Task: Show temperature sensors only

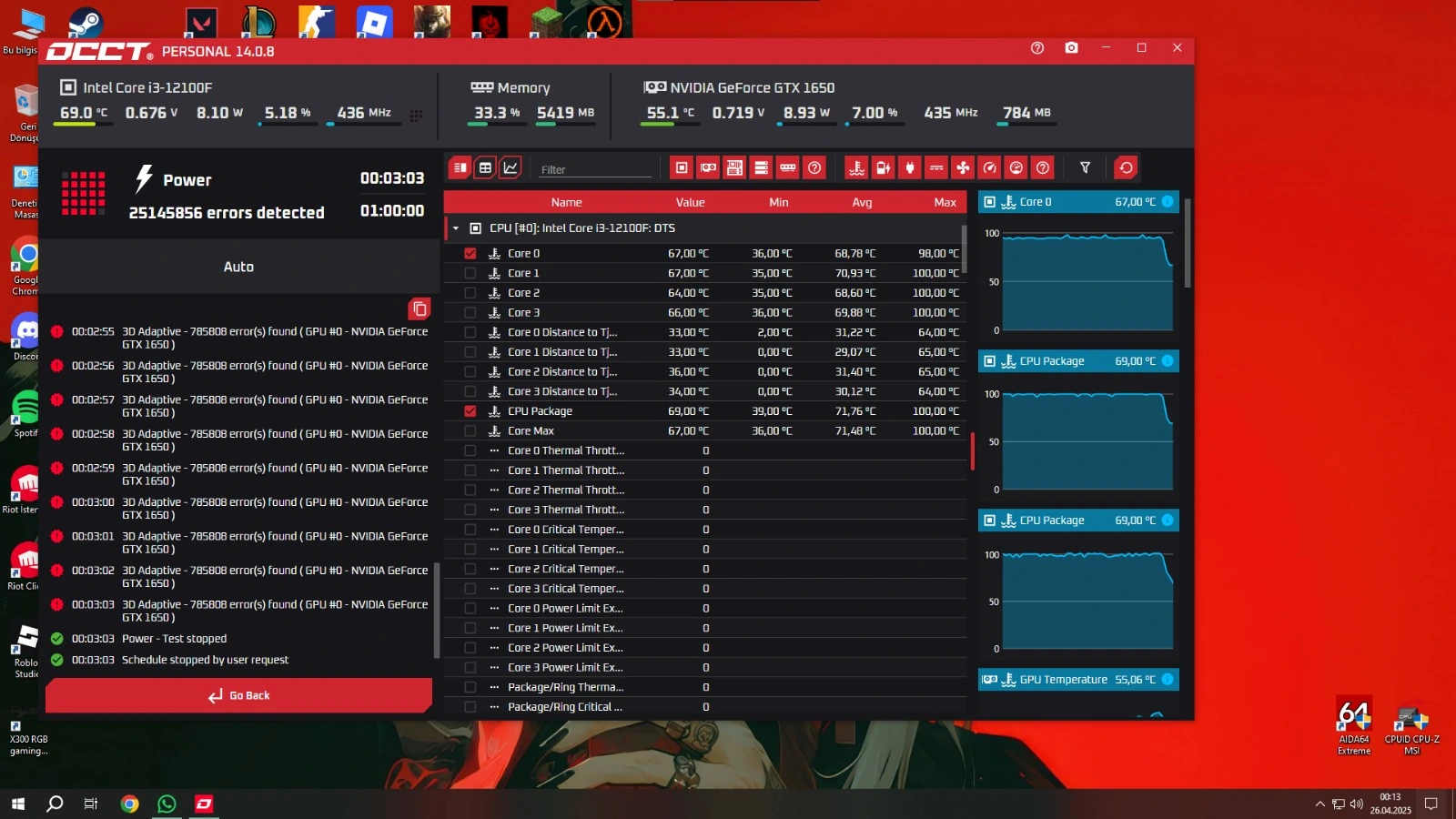Action: 856,167
